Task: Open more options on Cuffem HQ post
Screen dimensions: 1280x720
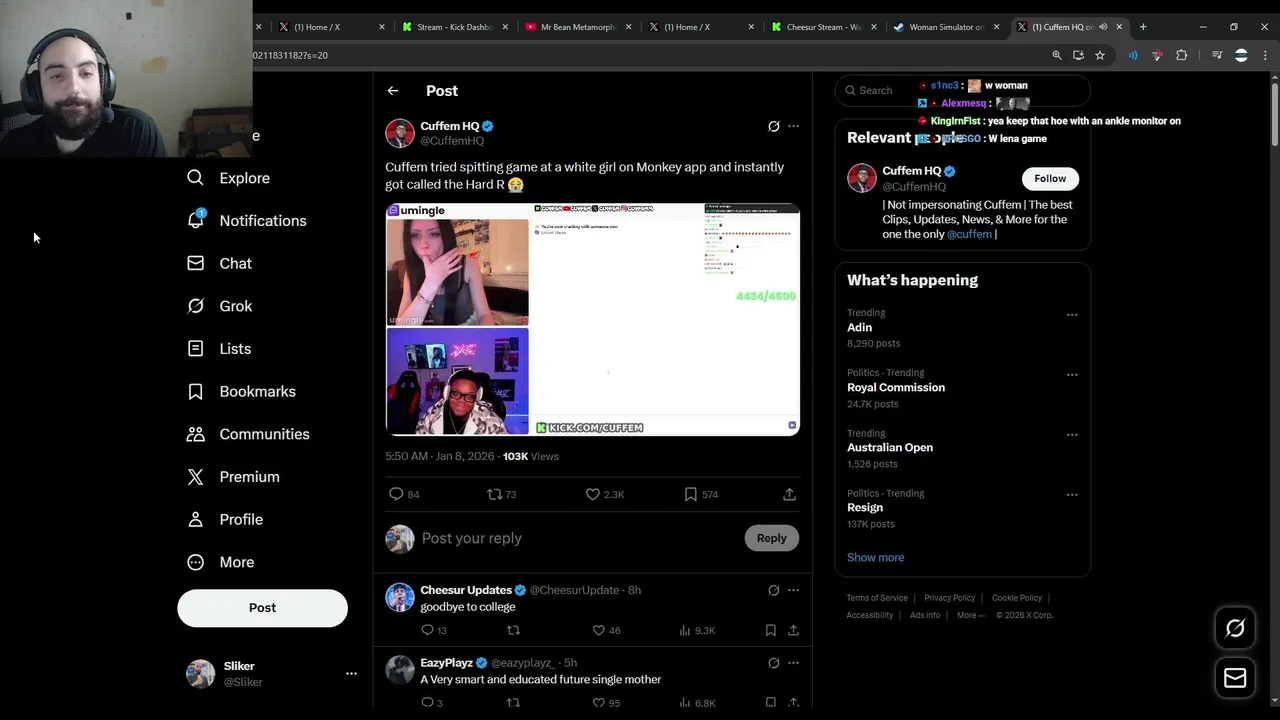Action: 793,126
